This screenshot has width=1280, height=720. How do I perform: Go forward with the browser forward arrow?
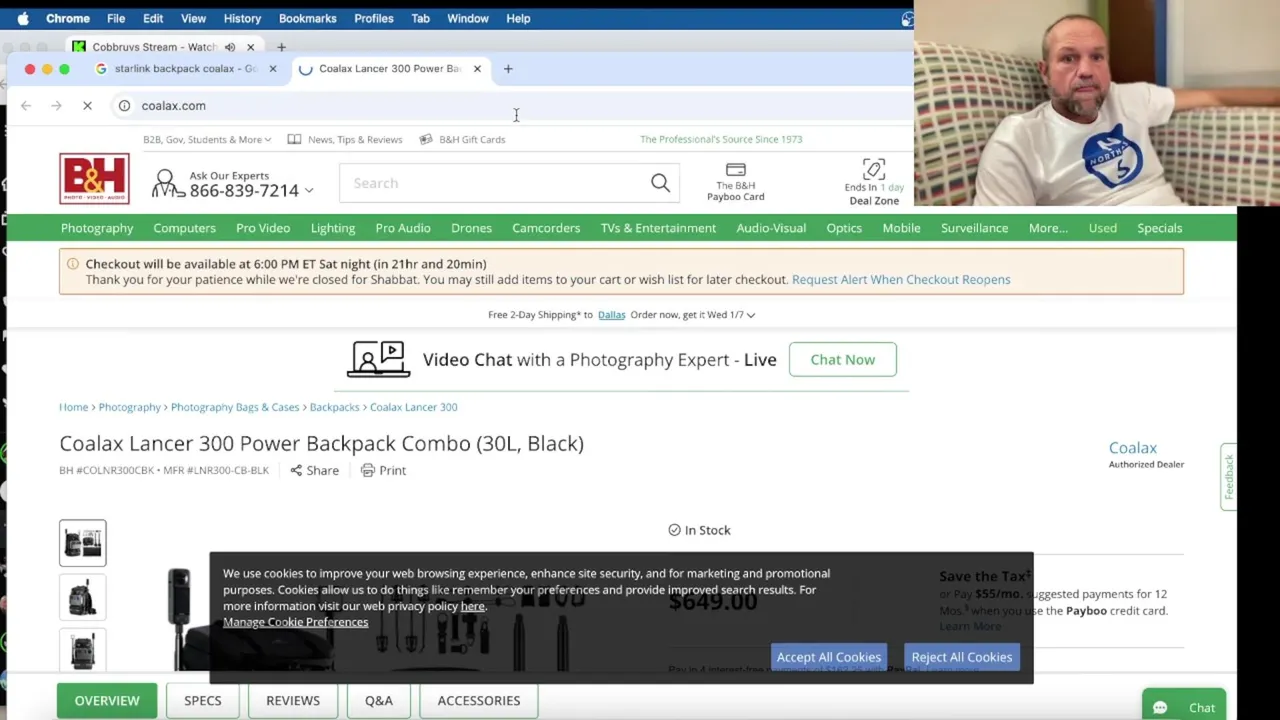pos(56,105)
